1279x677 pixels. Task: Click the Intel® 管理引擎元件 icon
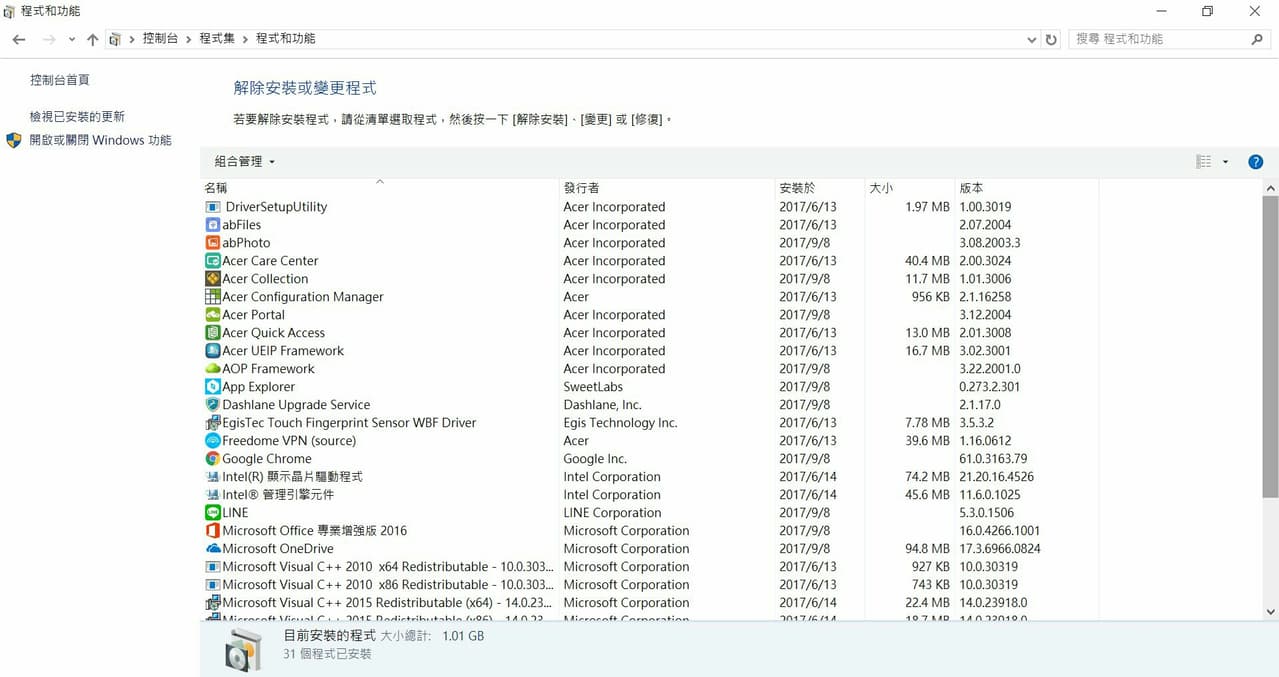click(x=212, y=495)
